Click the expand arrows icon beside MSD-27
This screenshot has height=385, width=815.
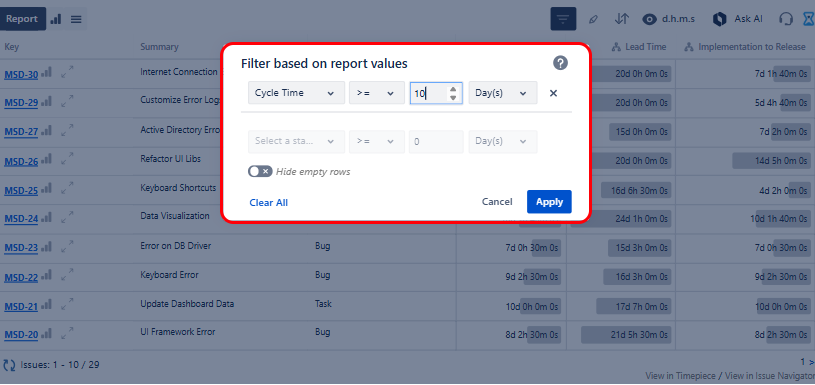pyautogui.click(x=67, y=130)
